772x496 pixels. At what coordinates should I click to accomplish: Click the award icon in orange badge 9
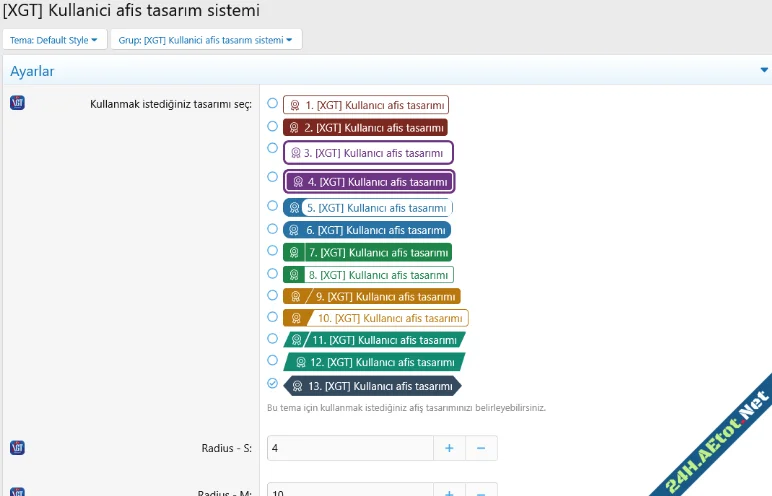click(294, 296)
